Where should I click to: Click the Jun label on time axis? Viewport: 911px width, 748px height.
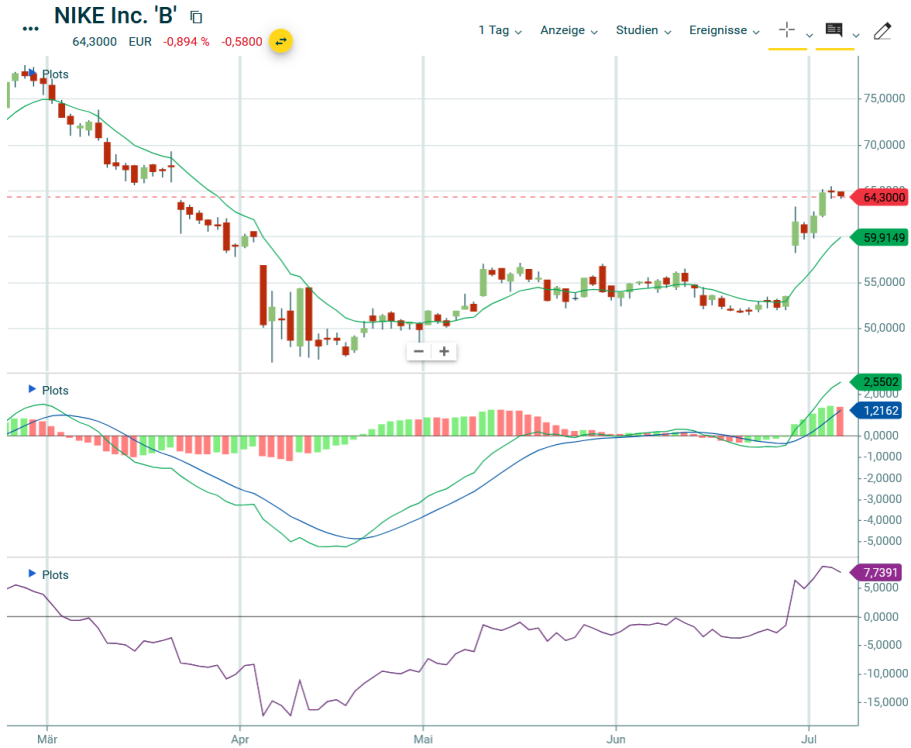point(616,739)
